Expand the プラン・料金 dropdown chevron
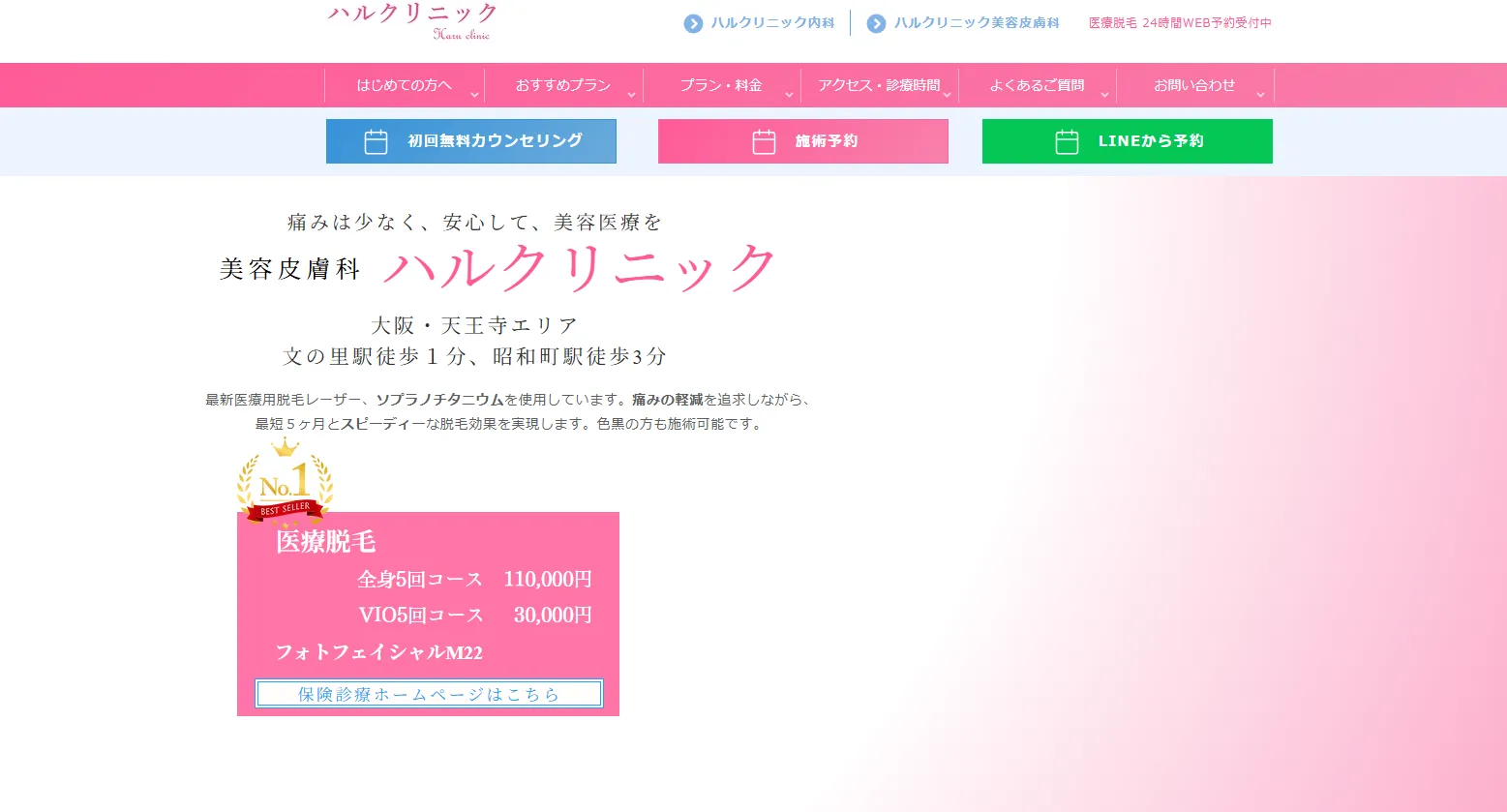Image resolution: width=1507 pixels, height=812 pixels. click(789, 95)
